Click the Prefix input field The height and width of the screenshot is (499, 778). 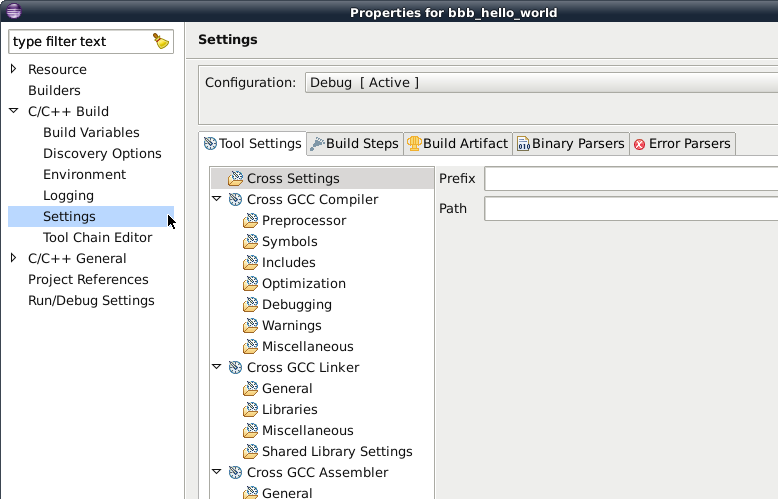(631, 179)
